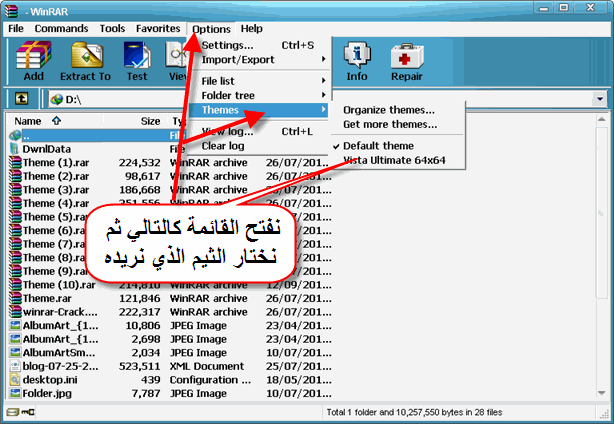The image size is (614, 424).
Task: Click the file list scrollbar up arrow
Action: point(601,119)
